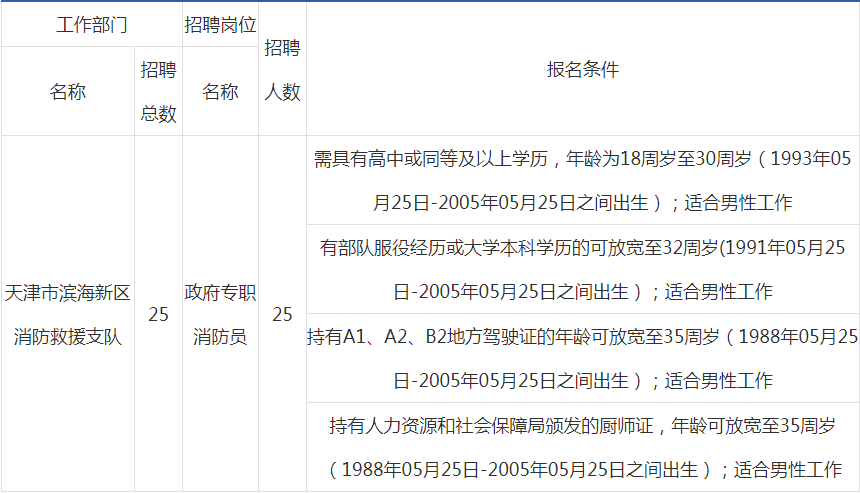The width and height of the screenshot is (860, 493).
Task: Click the 招聘人数 header cell
Action: 282,69
